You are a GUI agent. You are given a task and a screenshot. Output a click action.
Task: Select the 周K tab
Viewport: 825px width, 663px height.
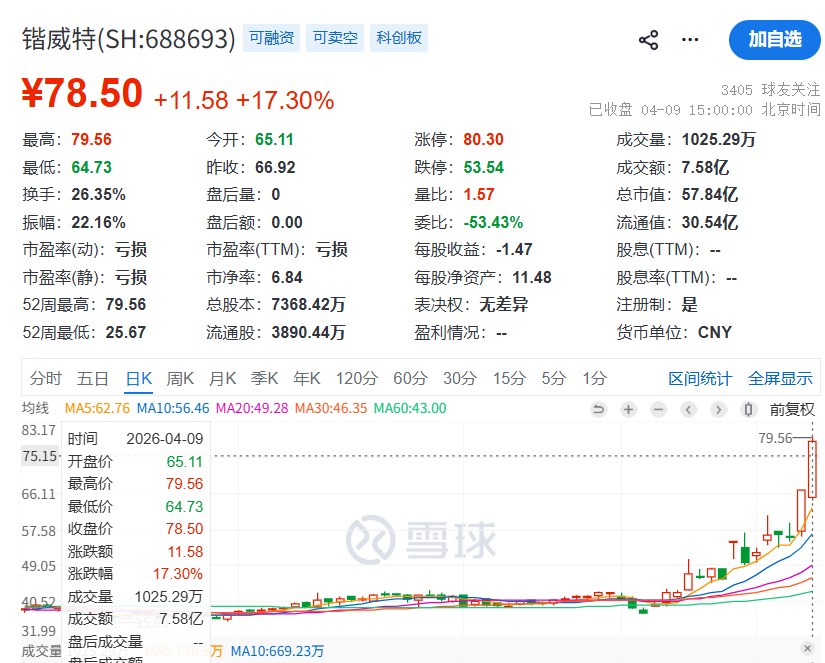point(180,378)
